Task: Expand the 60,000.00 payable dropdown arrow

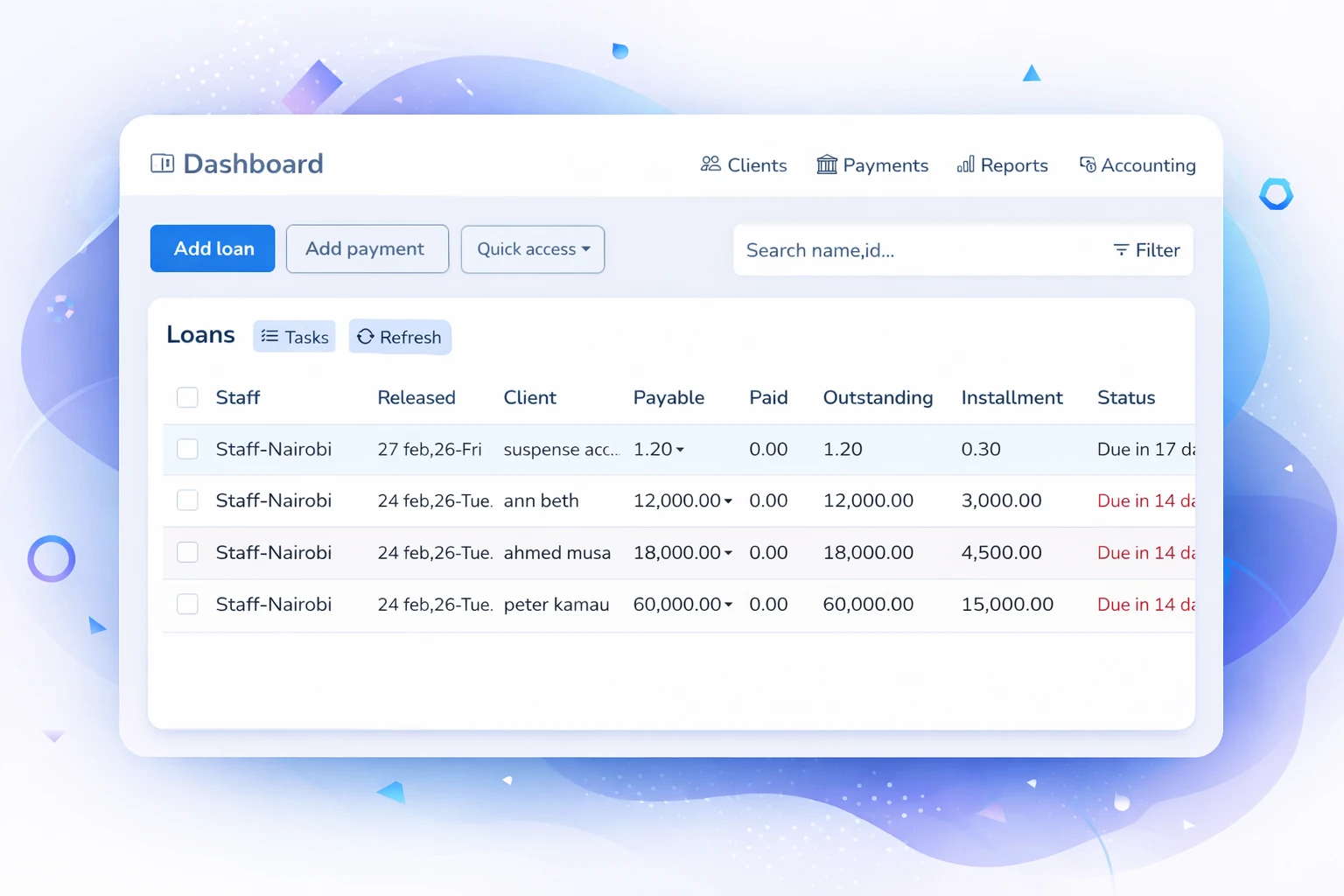Action: [x=728, y=605]
